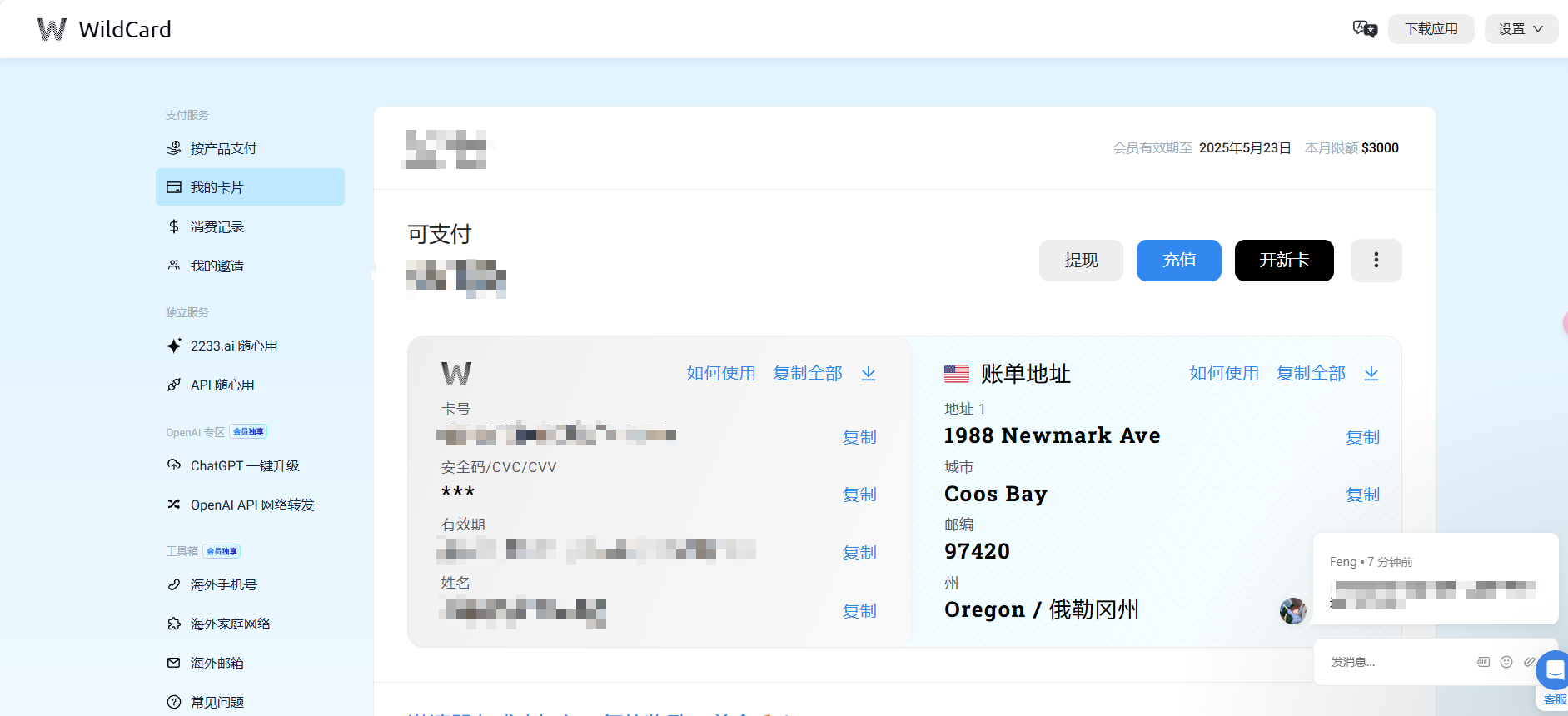Click the zip code text 97420
The height and width of the screenshot is (716, 1568).
[x=978, y=551]
